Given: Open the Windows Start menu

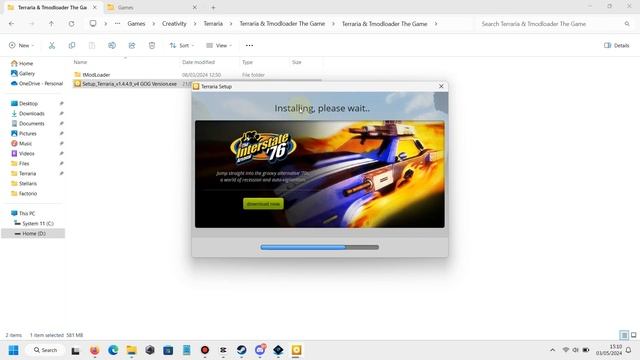Looking at the screenshot, I should coord(13,350).
